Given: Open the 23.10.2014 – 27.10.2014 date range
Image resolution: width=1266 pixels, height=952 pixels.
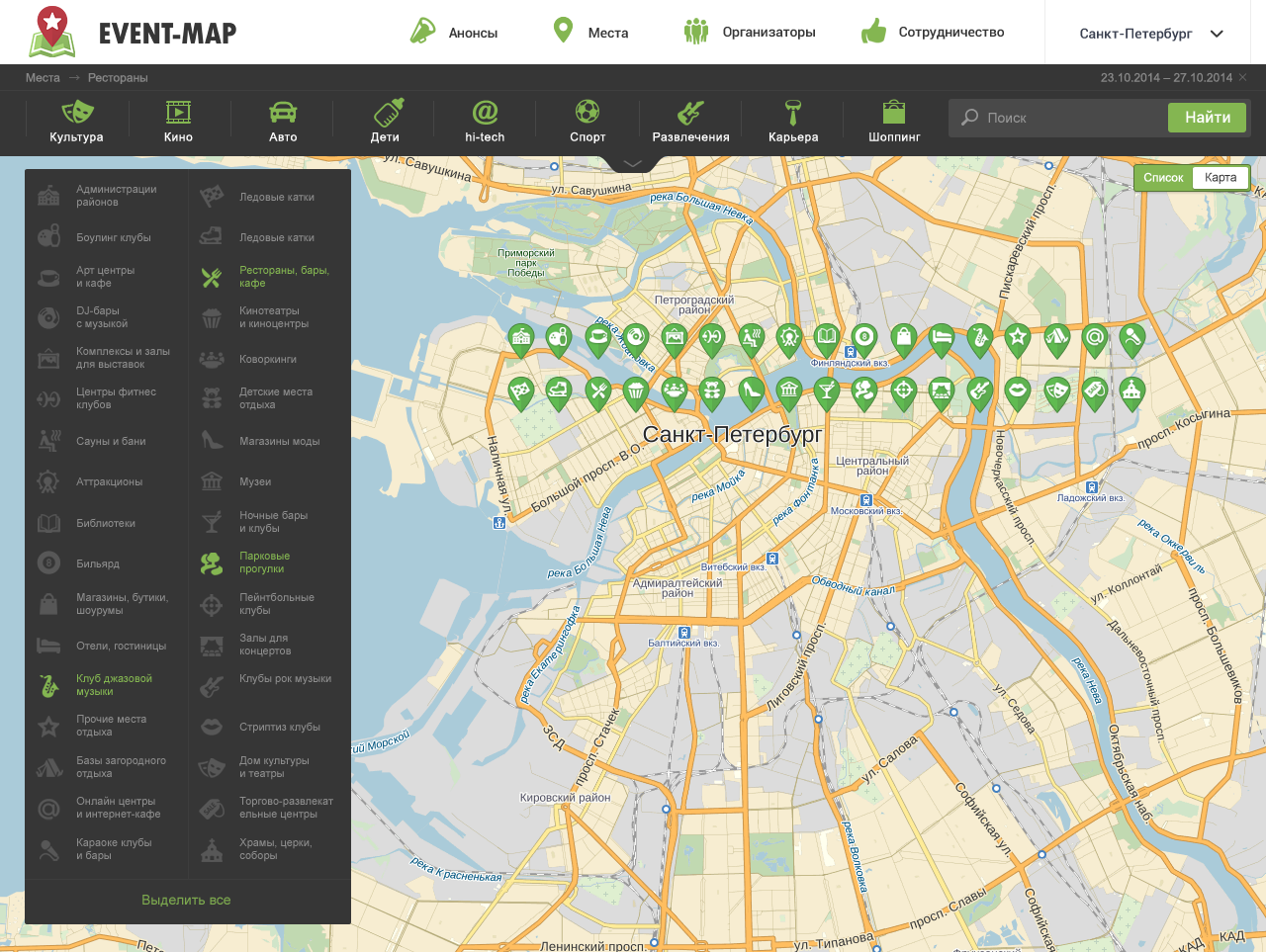Looking at the screenshot, I should pos(1166,77).
